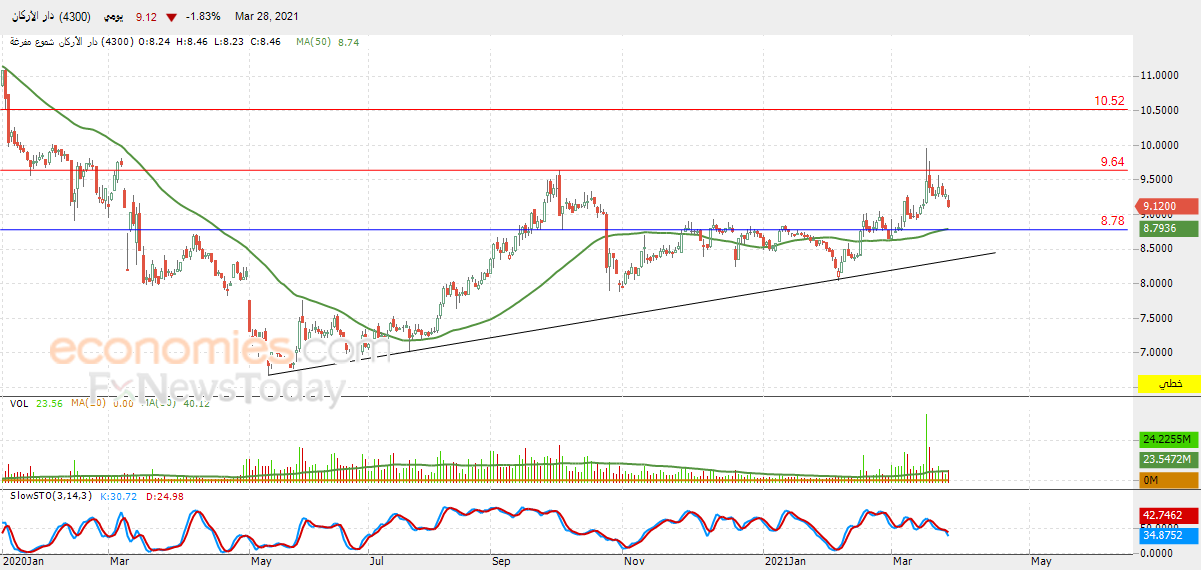Click the VOL indicator label
Viewport: 1201px width, 570px height.
tap(18, 403)
